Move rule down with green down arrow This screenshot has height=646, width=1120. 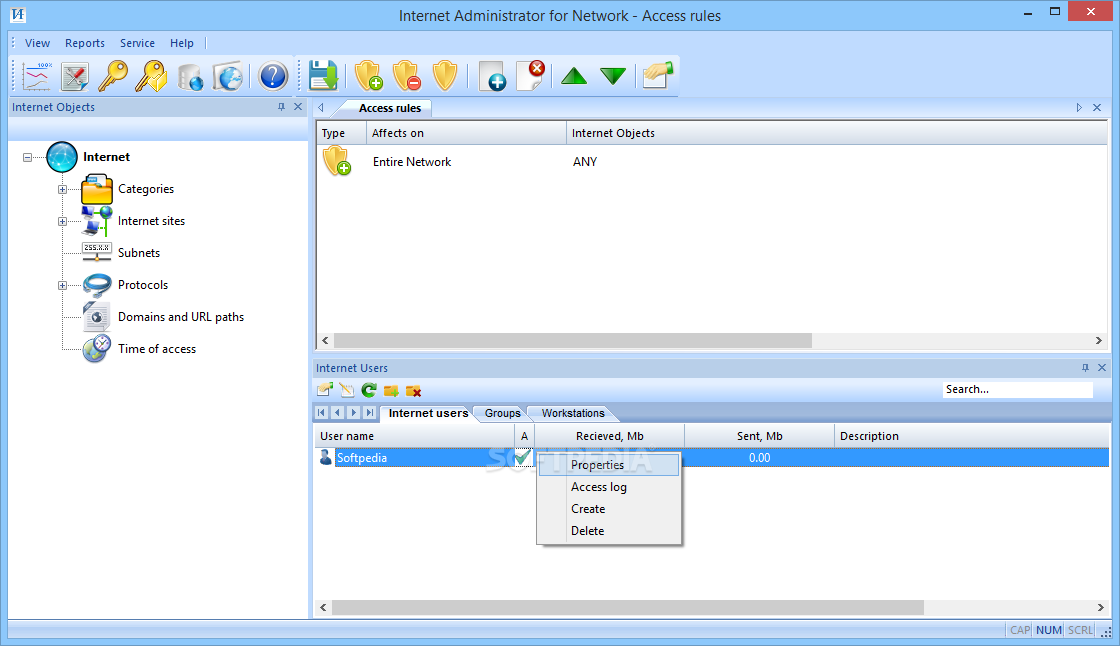pos(613,76)
